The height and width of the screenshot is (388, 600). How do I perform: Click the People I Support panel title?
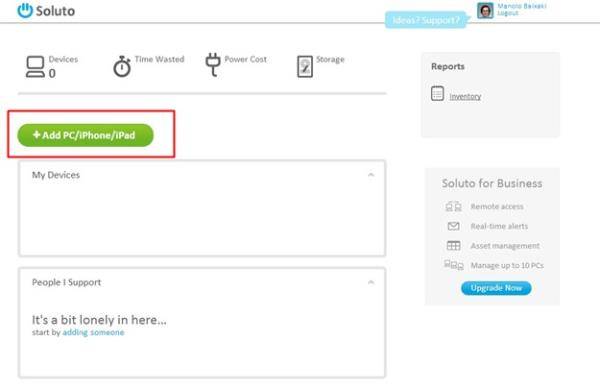[x=67, y=282]
